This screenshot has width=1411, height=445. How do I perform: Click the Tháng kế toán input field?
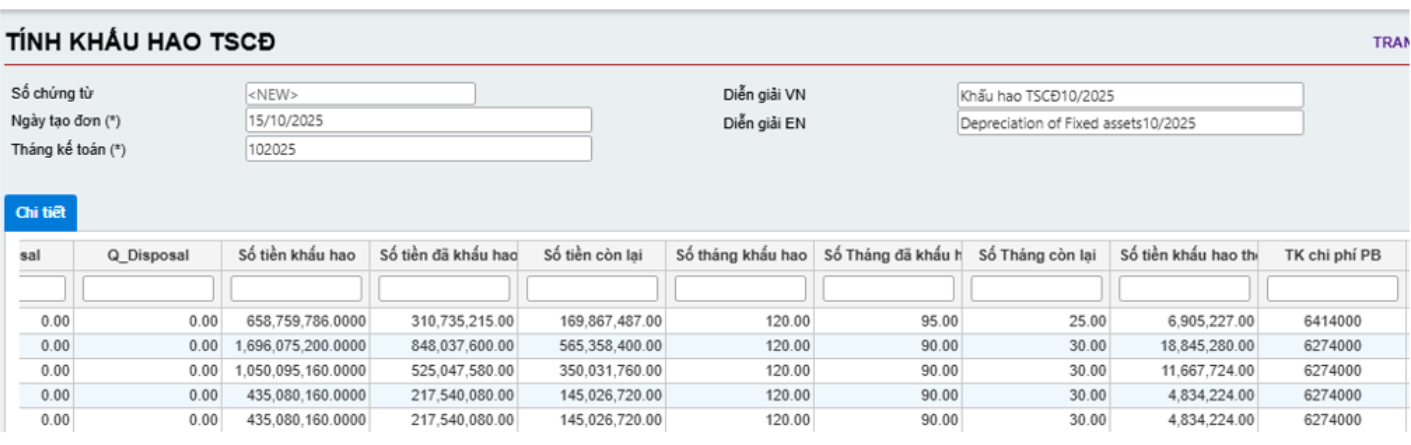pos(418,149)
